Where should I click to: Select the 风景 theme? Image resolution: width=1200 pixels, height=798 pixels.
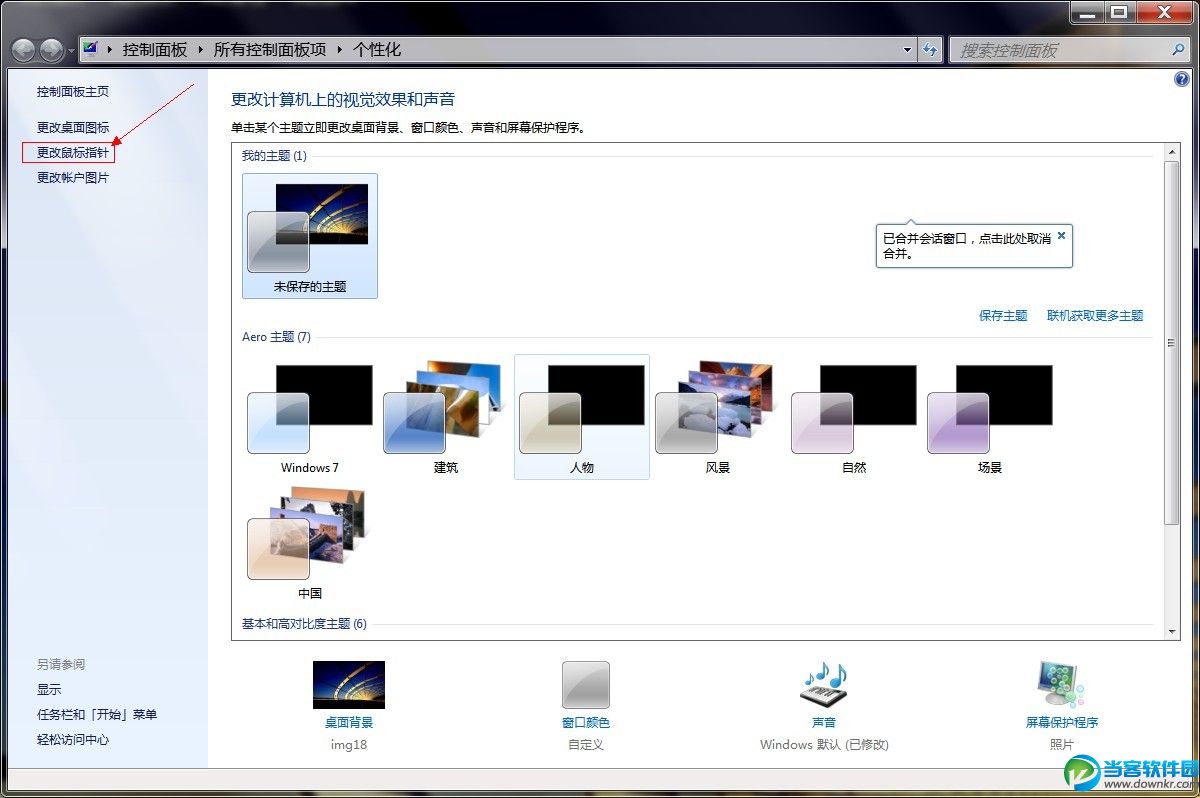click(x=718, y=417)
